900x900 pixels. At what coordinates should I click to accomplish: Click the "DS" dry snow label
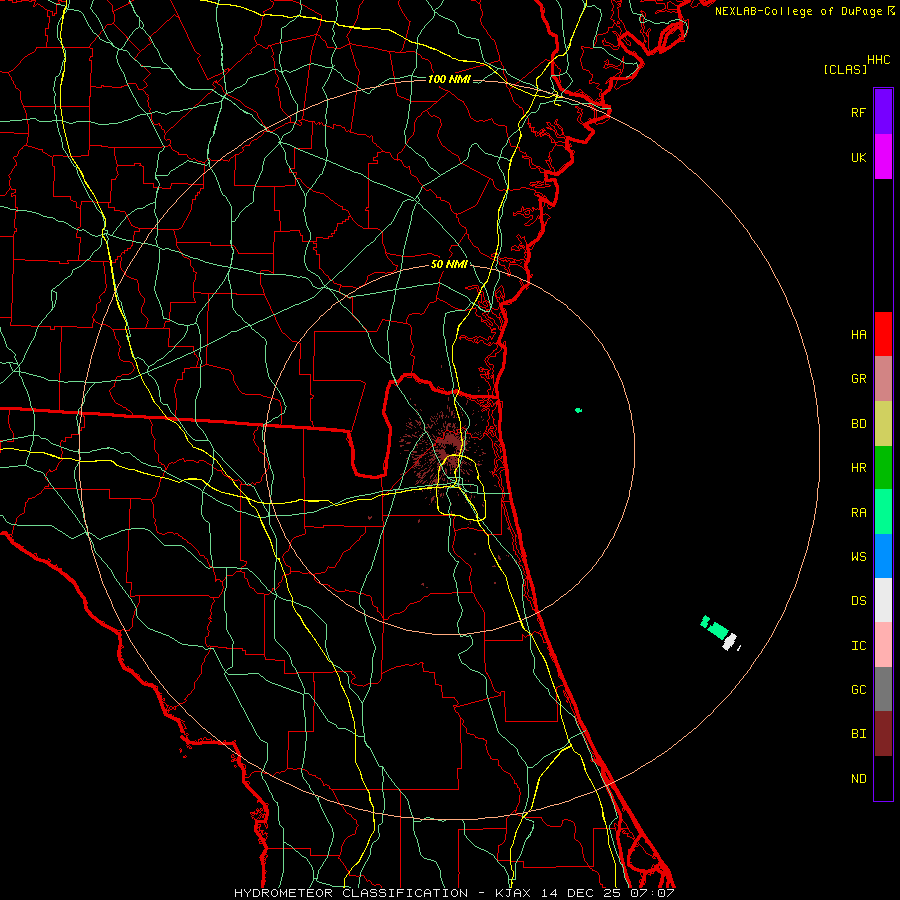pyautogui.click(x=858, y=601)
